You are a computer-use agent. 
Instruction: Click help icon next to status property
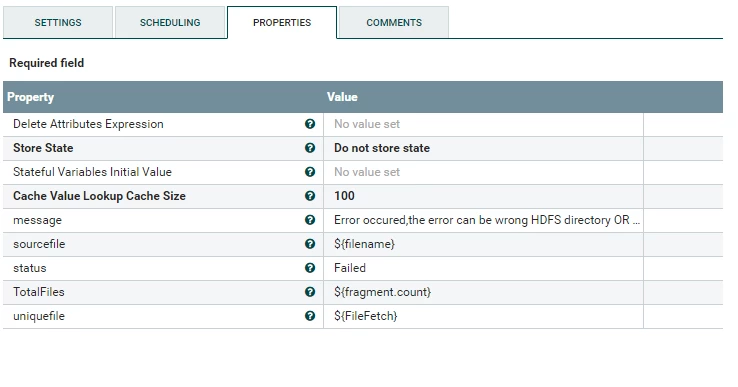pos(310,268)
